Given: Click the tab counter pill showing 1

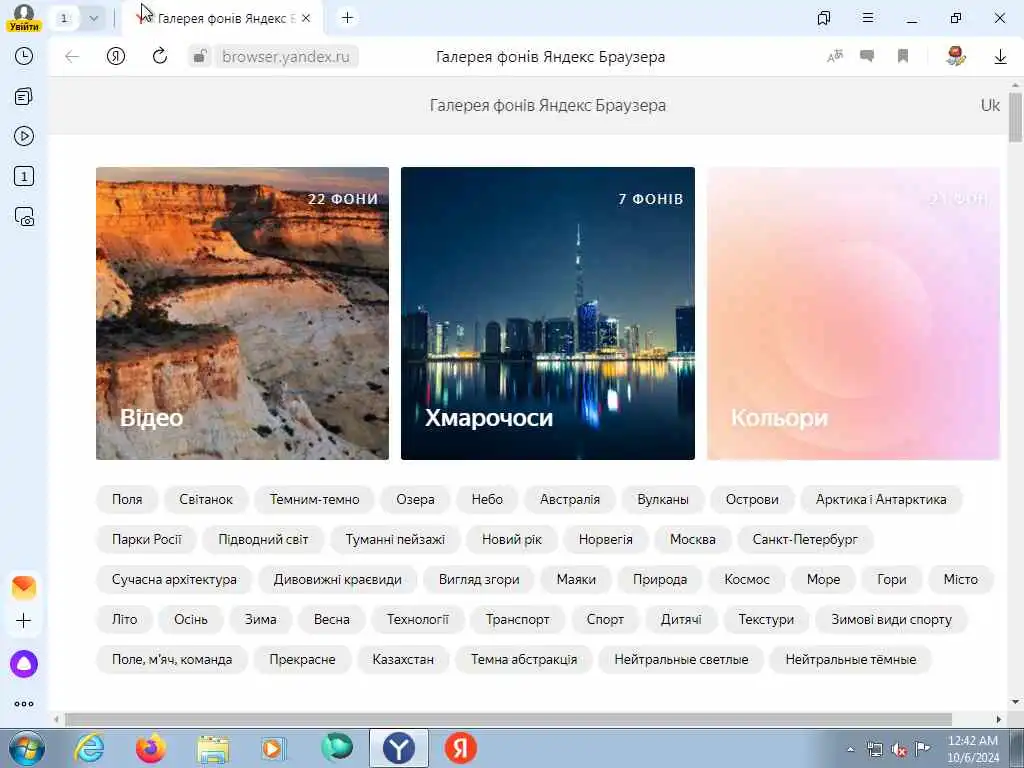Looking at the screenshot, I should pyautogui.click(x=65, y=18).
